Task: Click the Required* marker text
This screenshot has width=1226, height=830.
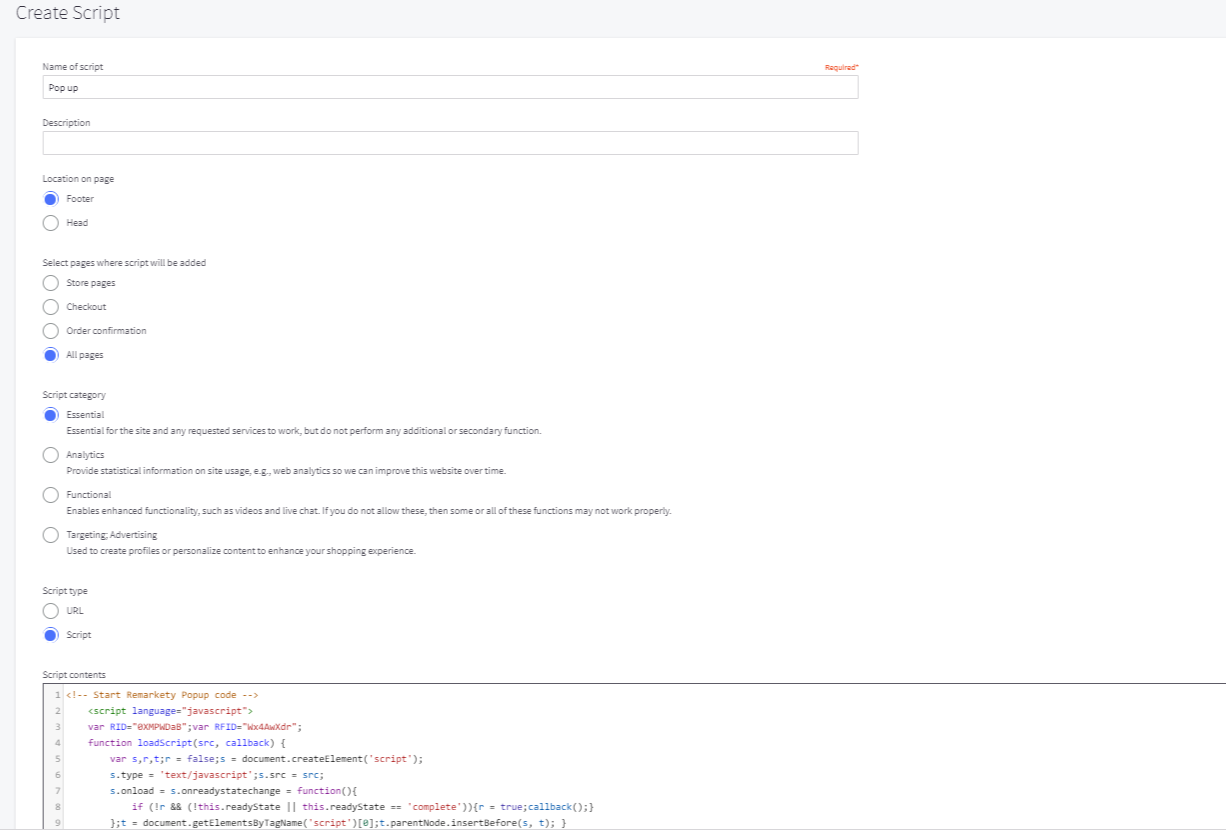Action: pyautogui.click(x=841, y=67)
